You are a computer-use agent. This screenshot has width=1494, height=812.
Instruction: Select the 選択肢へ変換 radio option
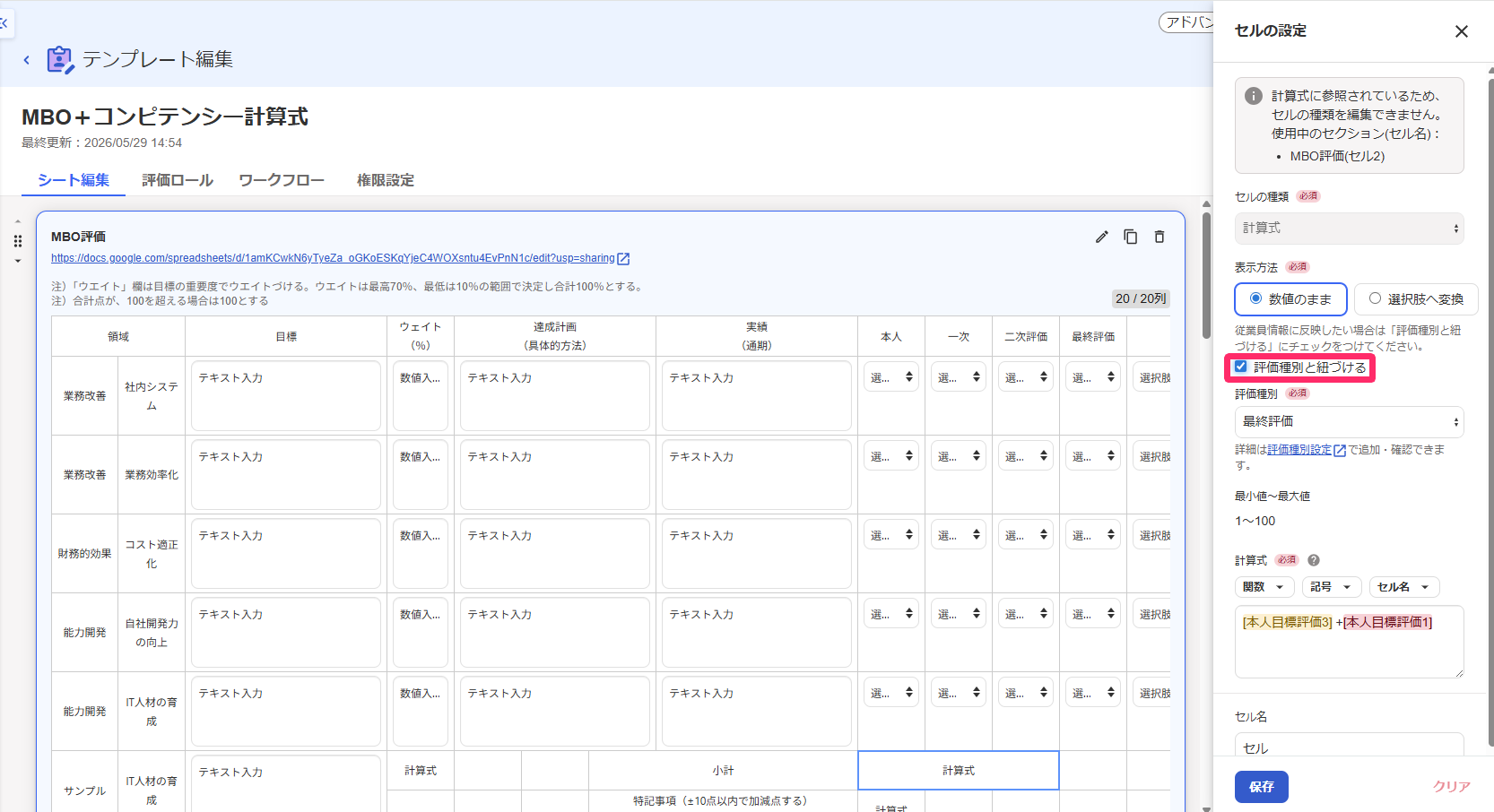pos(1416,299)
